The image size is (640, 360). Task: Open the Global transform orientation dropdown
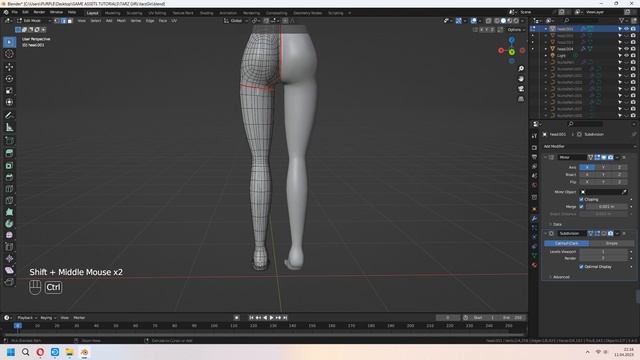[236, 20]
